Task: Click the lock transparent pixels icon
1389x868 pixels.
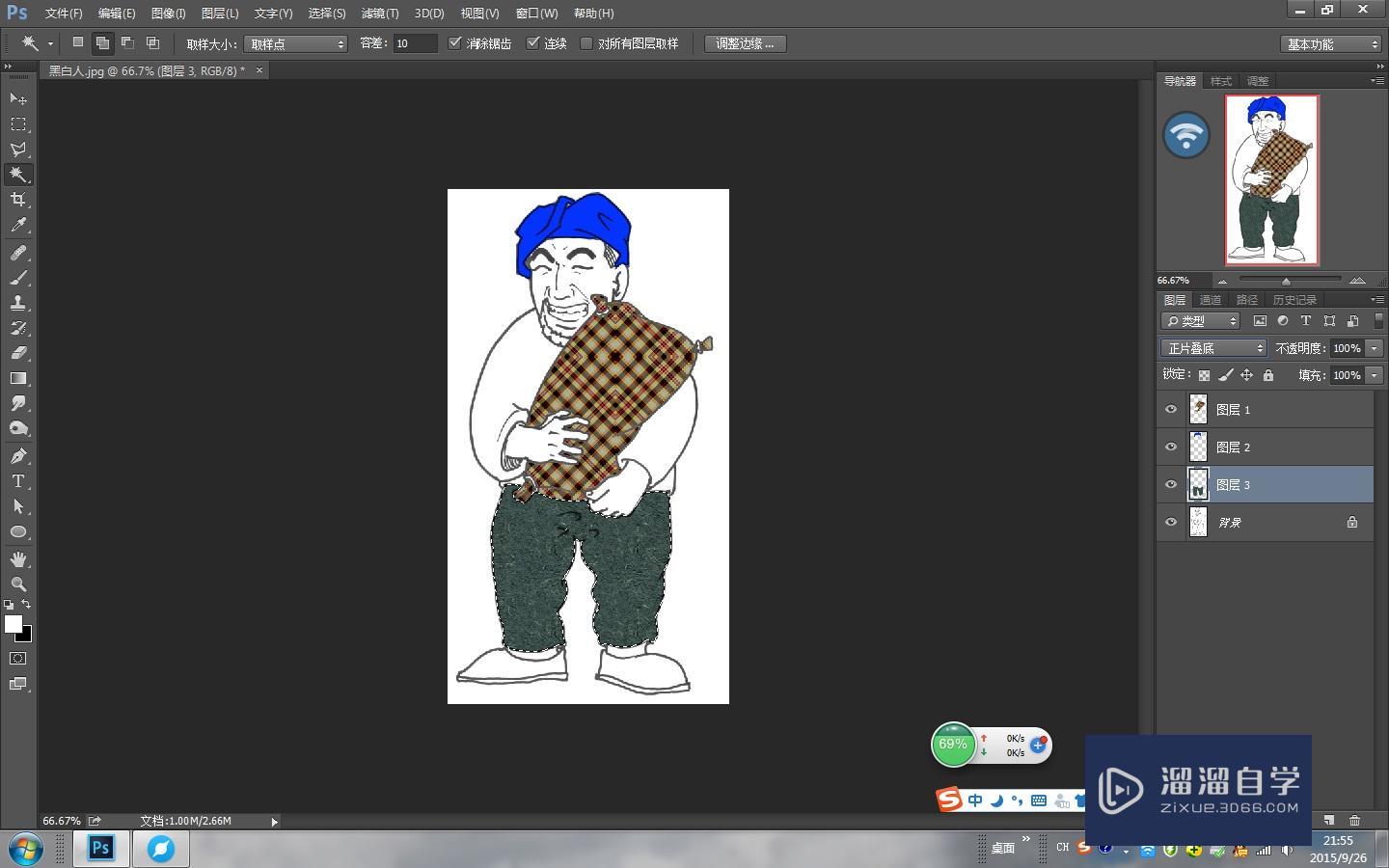Action: click(1204, 375)
